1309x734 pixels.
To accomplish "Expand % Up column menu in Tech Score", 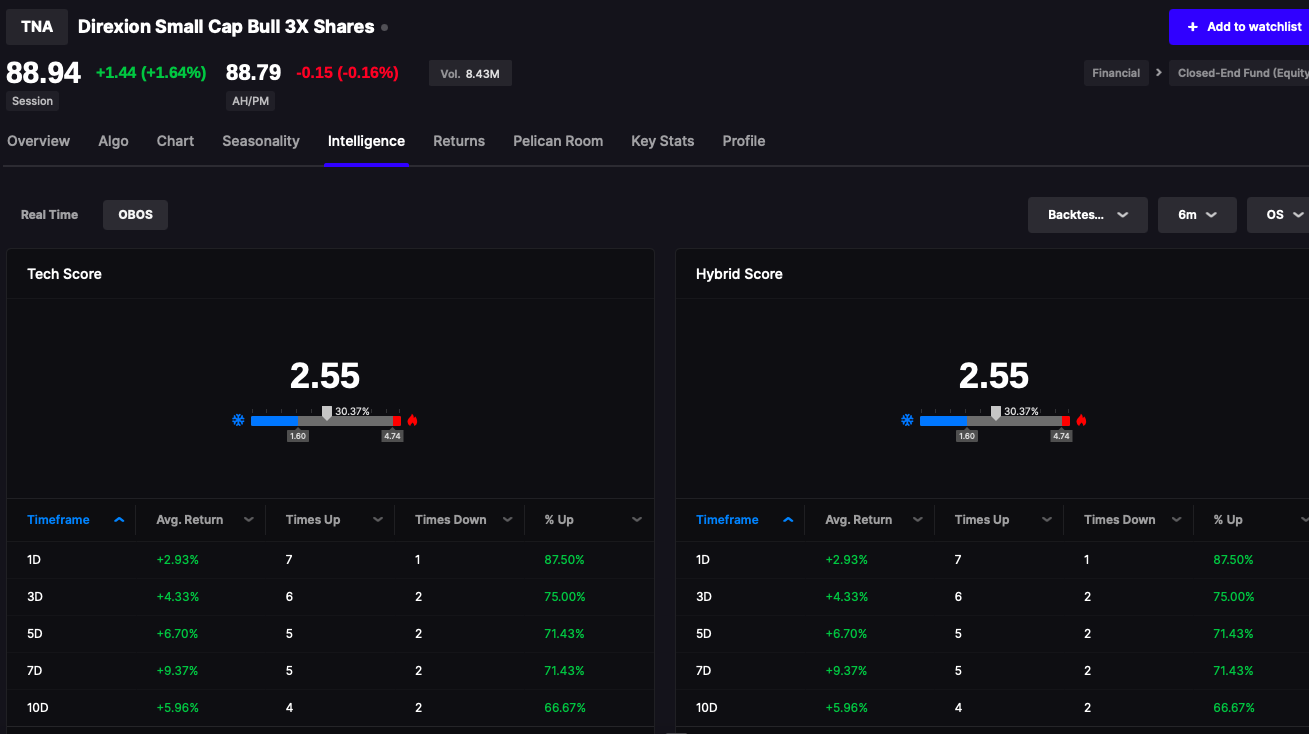I will point(636,520).
